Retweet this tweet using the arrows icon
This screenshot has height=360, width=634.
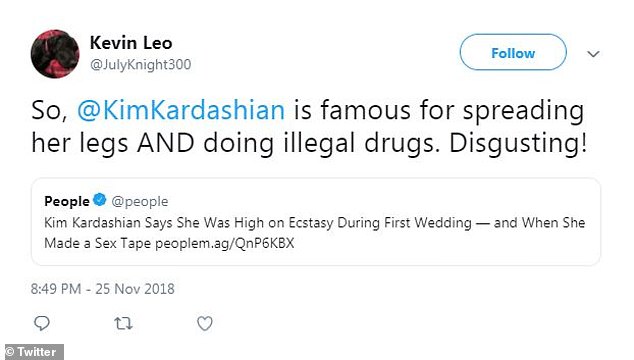123,323
